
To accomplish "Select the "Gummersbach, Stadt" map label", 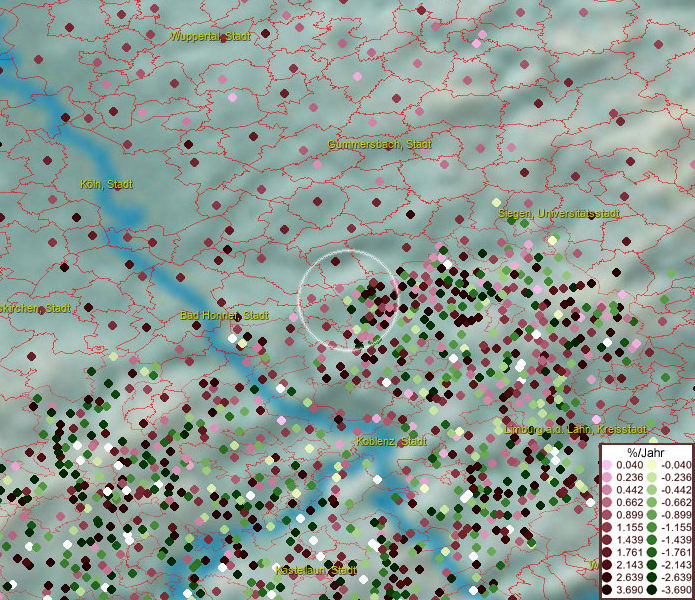I will click(379, 144).
